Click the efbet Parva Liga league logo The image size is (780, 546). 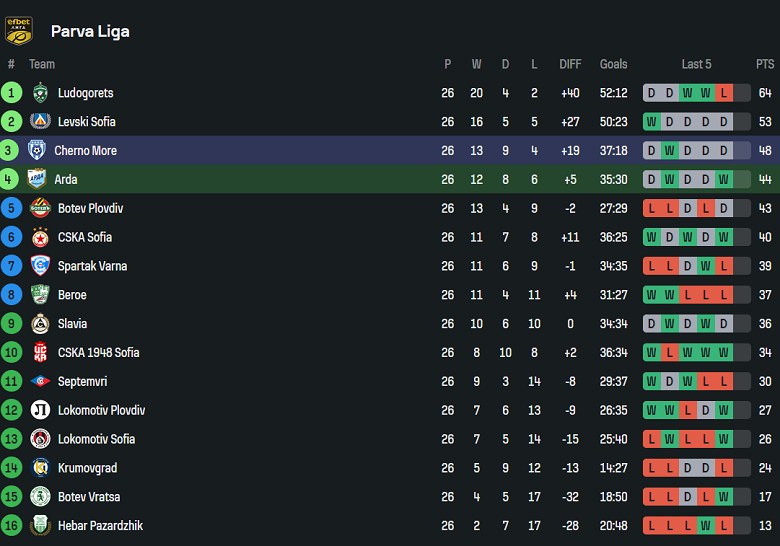click(19, 30)
